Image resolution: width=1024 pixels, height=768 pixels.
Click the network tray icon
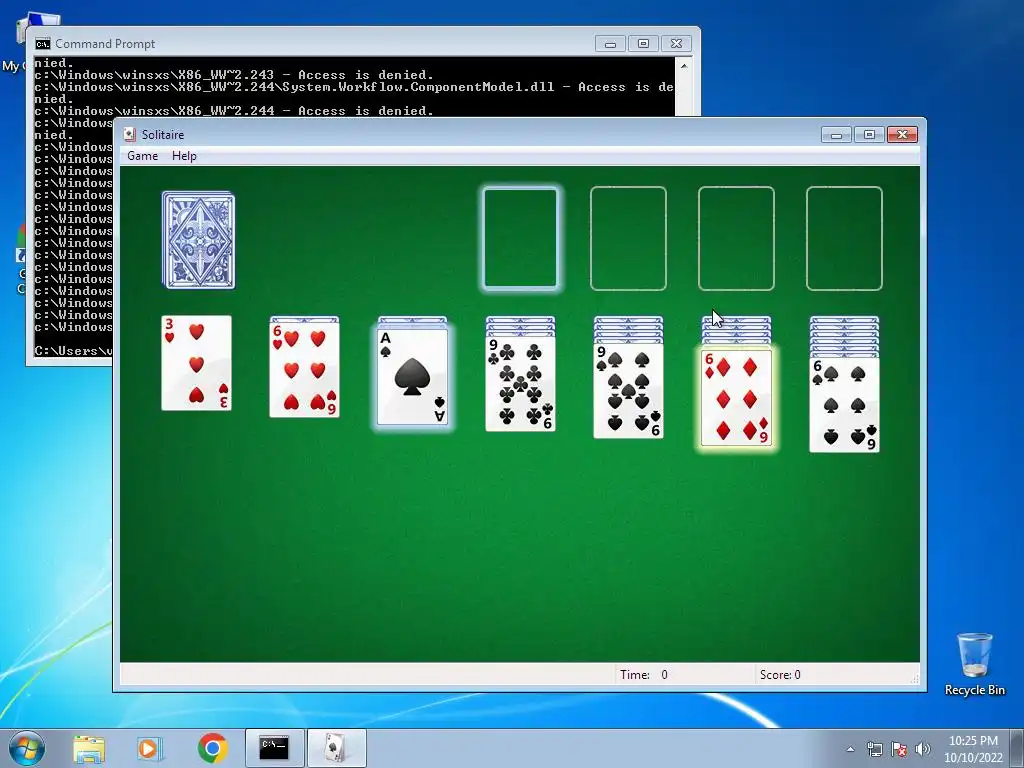[x=874, y=749]
